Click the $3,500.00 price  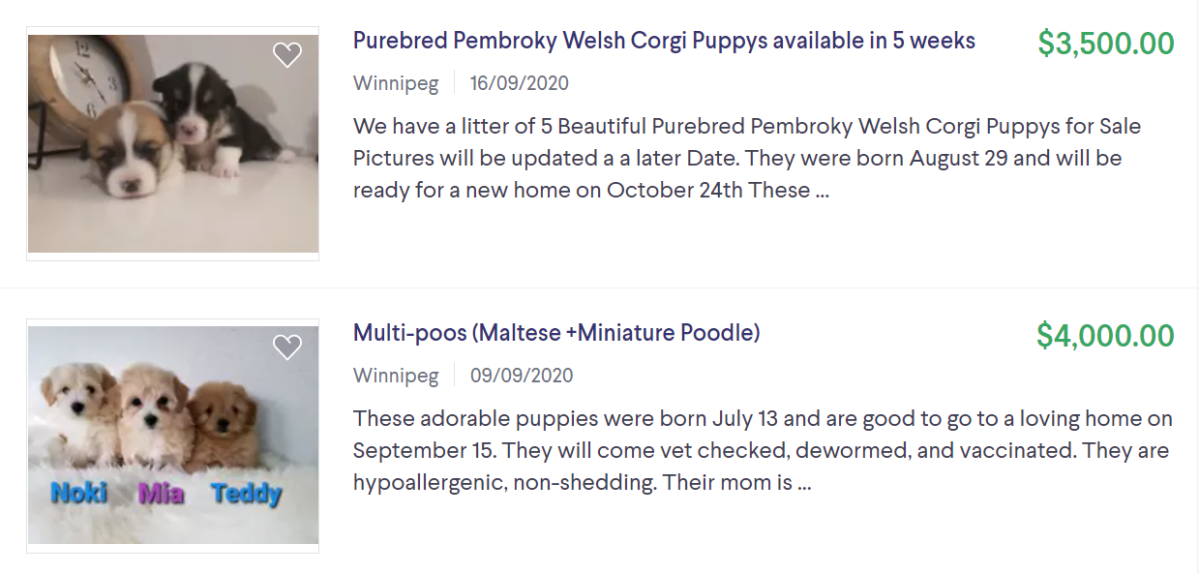(x=1105, y=44)
